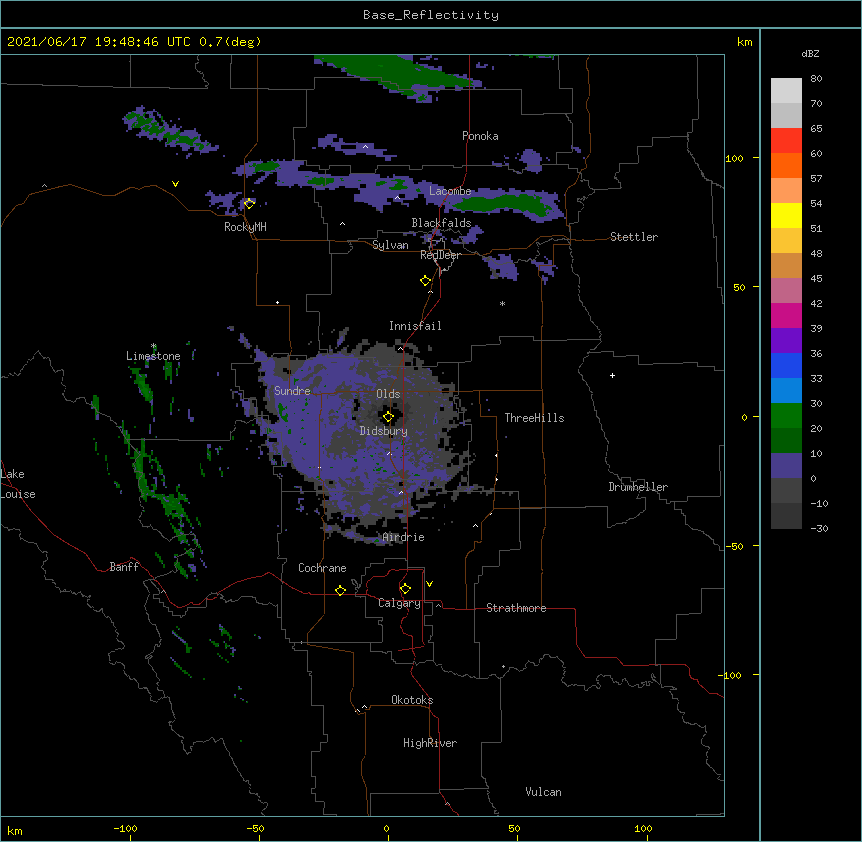Select the dusty pink 45 dBZ legend swatch
The height and width of the screenshot is (842, 862).
(786, 291)
